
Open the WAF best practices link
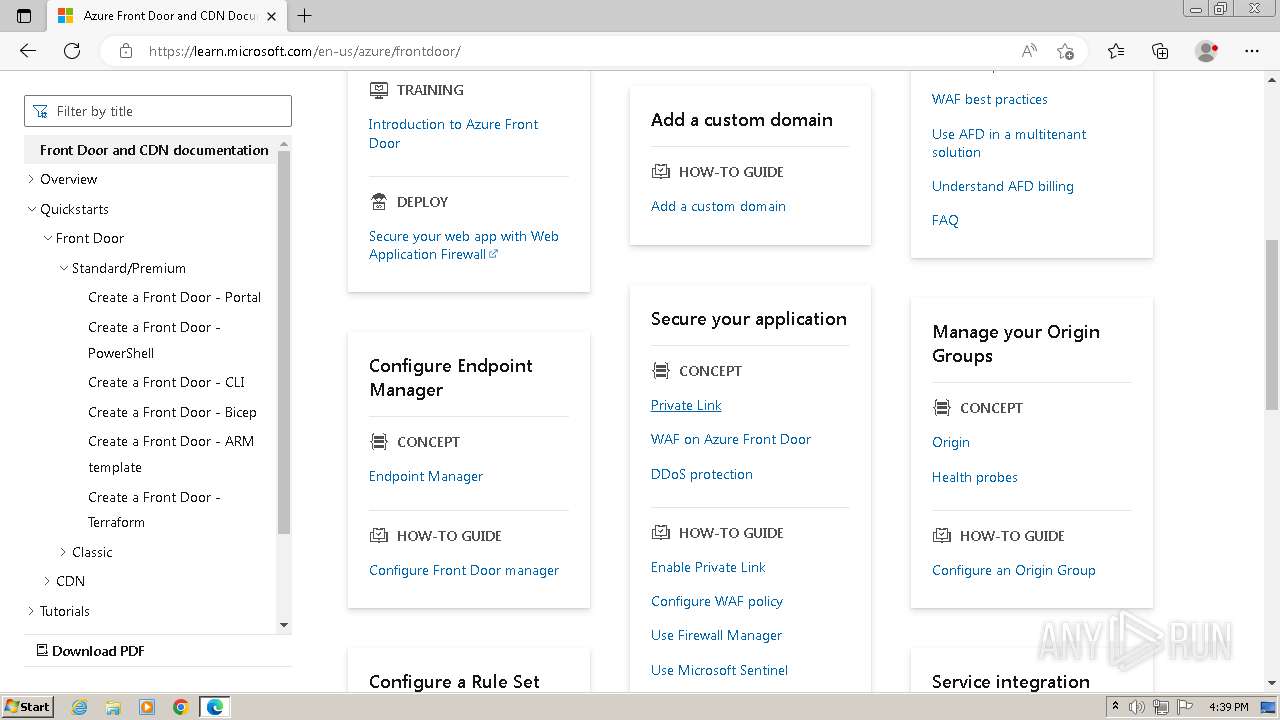click(x=990, y=99)
